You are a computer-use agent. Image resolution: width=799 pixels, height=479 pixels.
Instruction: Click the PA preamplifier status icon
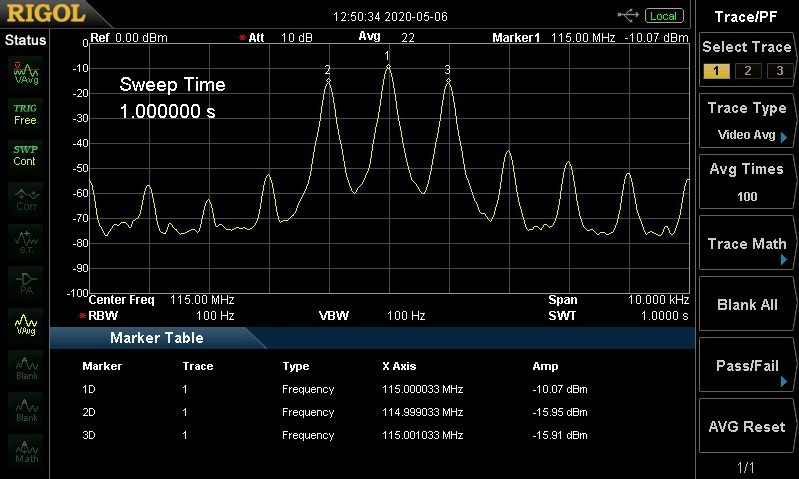coord(26,283)
